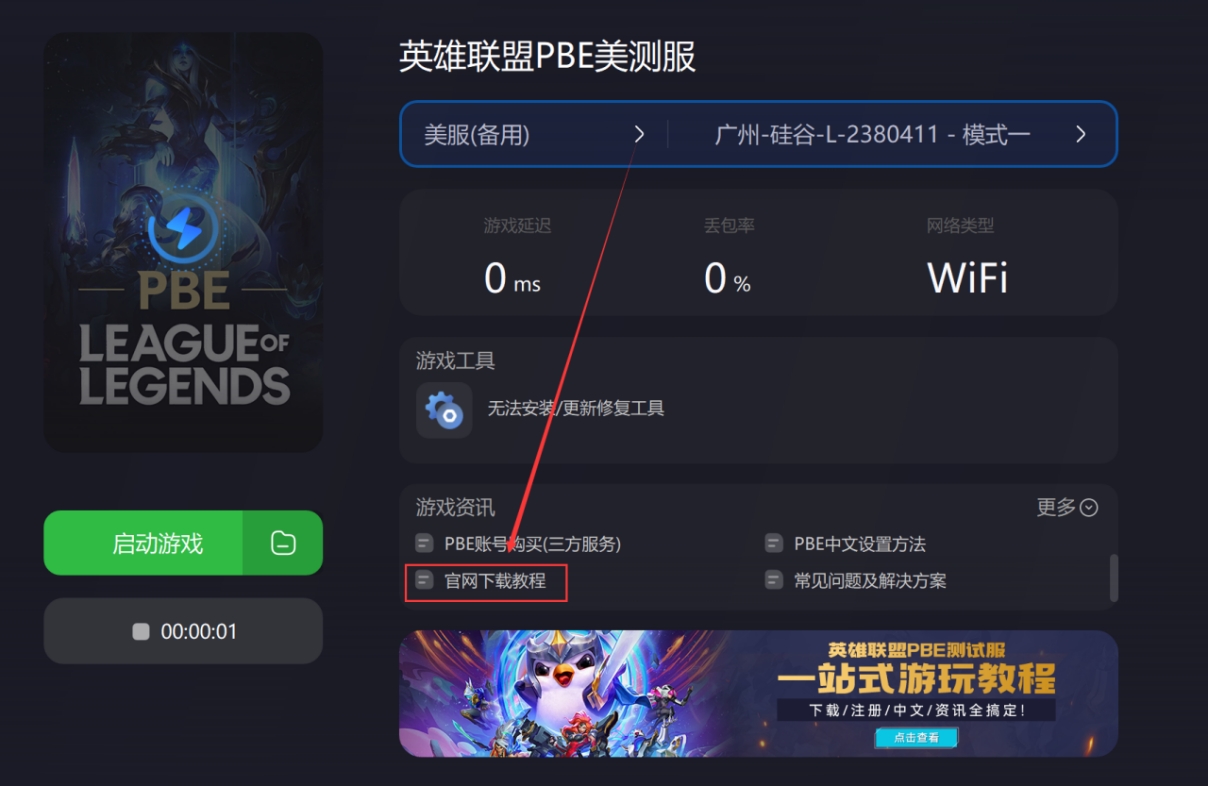Open PBE账号购买(三方服务) link

tap(533, 544)
